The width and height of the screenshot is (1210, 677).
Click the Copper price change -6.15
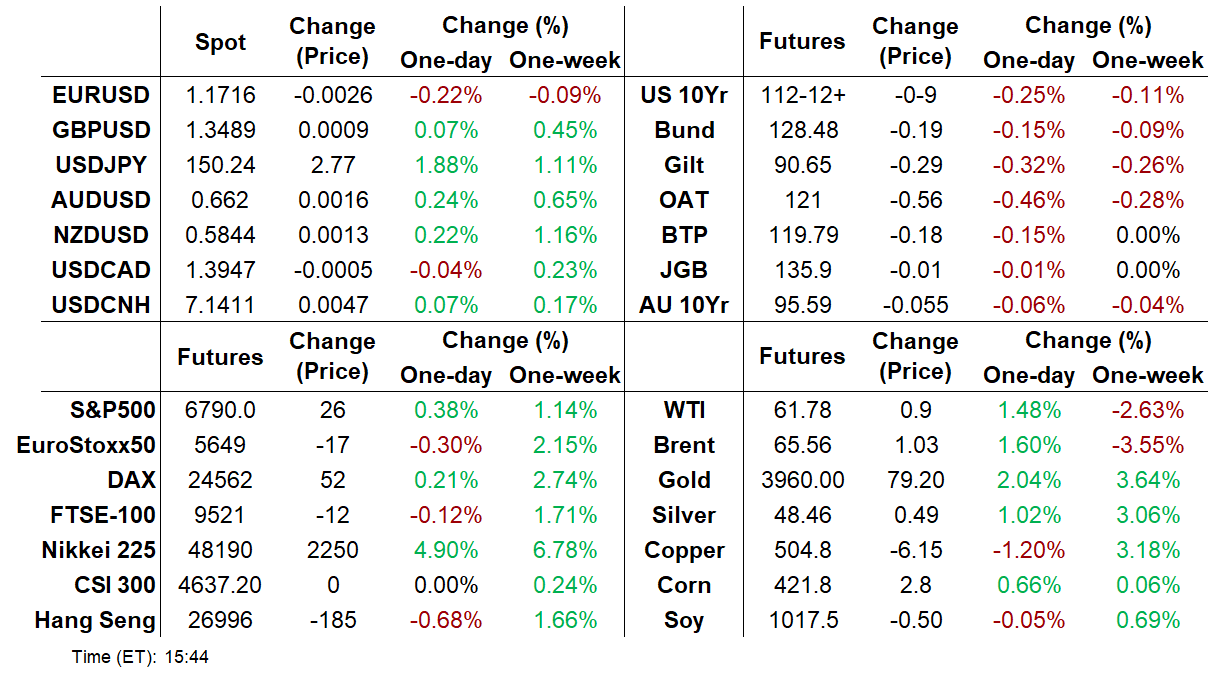(915, 551)
